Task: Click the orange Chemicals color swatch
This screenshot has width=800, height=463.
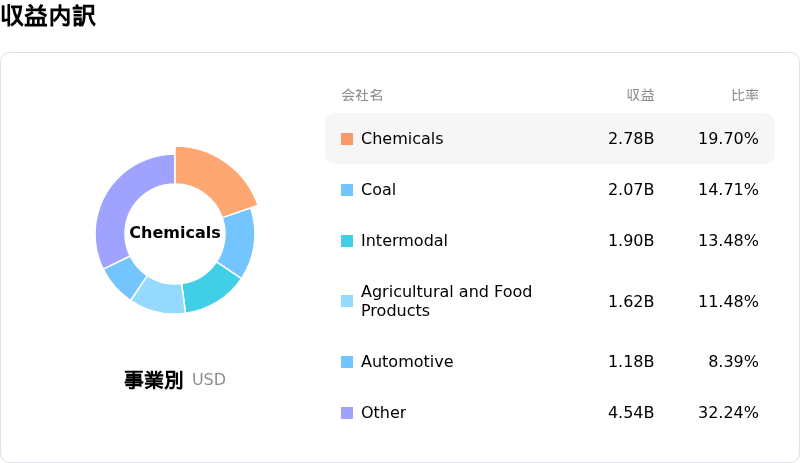Action: (347, 139)
